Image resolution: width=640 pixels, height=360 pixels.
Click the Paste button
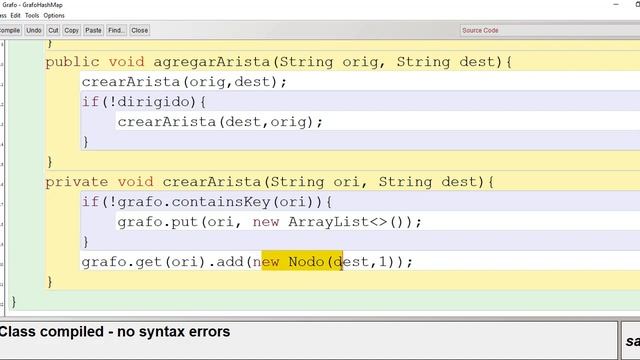coord(93,30)
